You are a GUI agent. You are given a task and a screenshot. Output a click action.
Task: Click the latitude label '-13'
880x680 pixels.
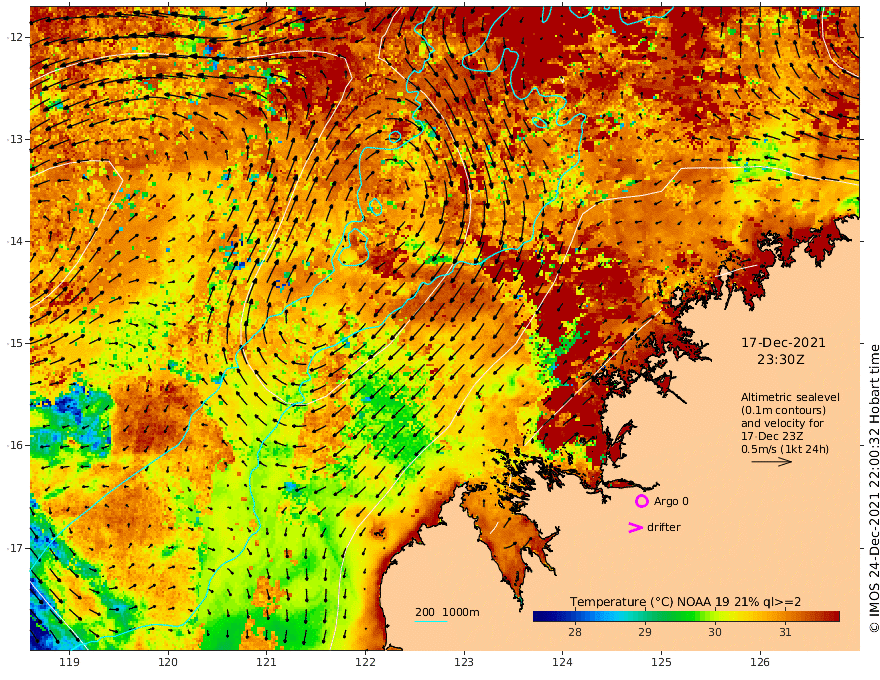[15, 139]
